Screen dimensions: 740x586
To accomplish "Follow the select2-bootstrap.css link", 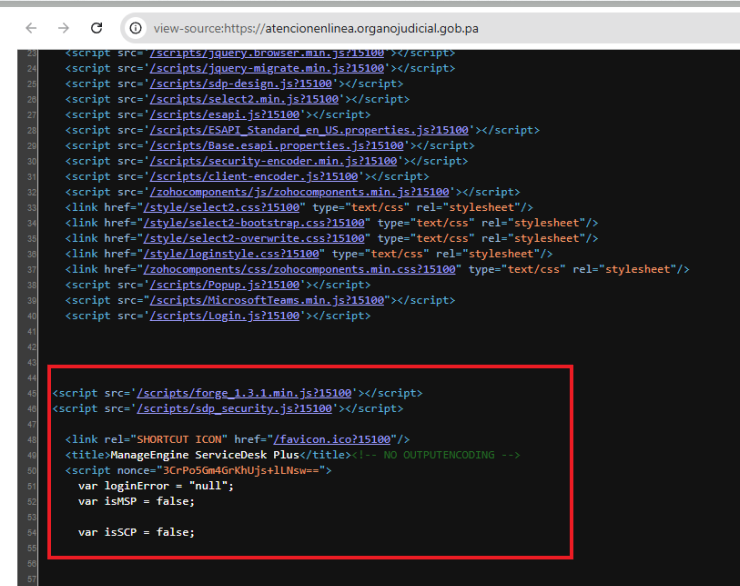I will pos(254,223).
